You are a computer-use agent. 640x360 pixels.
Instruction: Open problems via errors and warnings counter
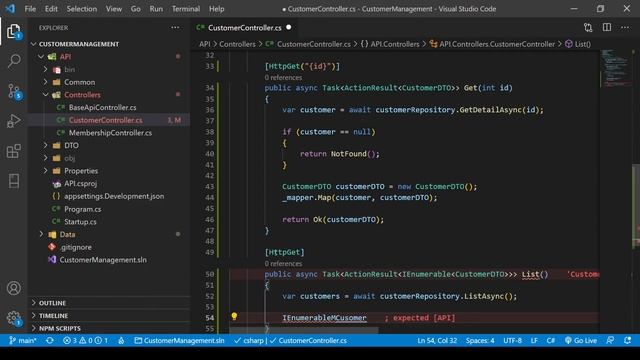point(85,340)
